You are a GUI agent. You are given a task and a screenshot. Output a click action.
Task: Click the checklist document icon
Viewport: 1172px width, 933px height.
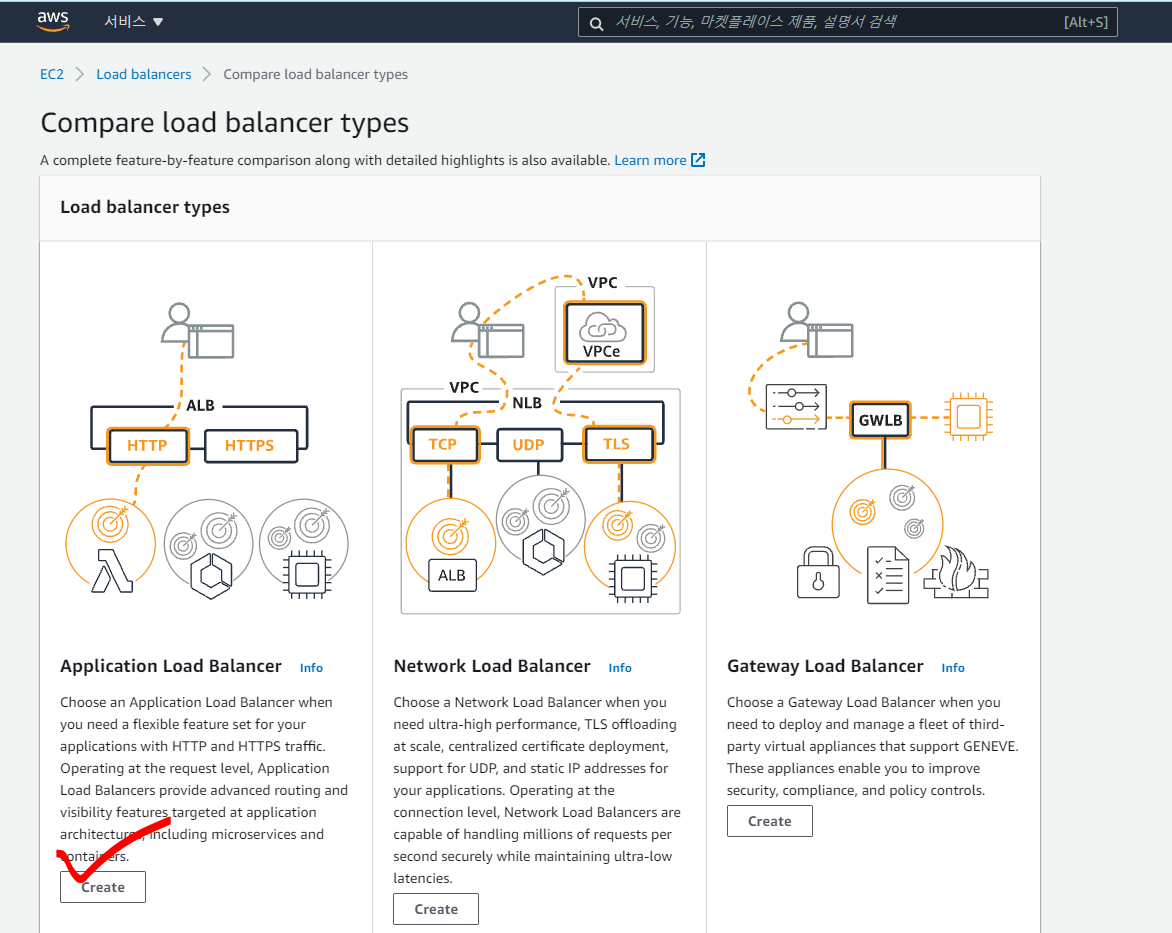tap(887, 575)
